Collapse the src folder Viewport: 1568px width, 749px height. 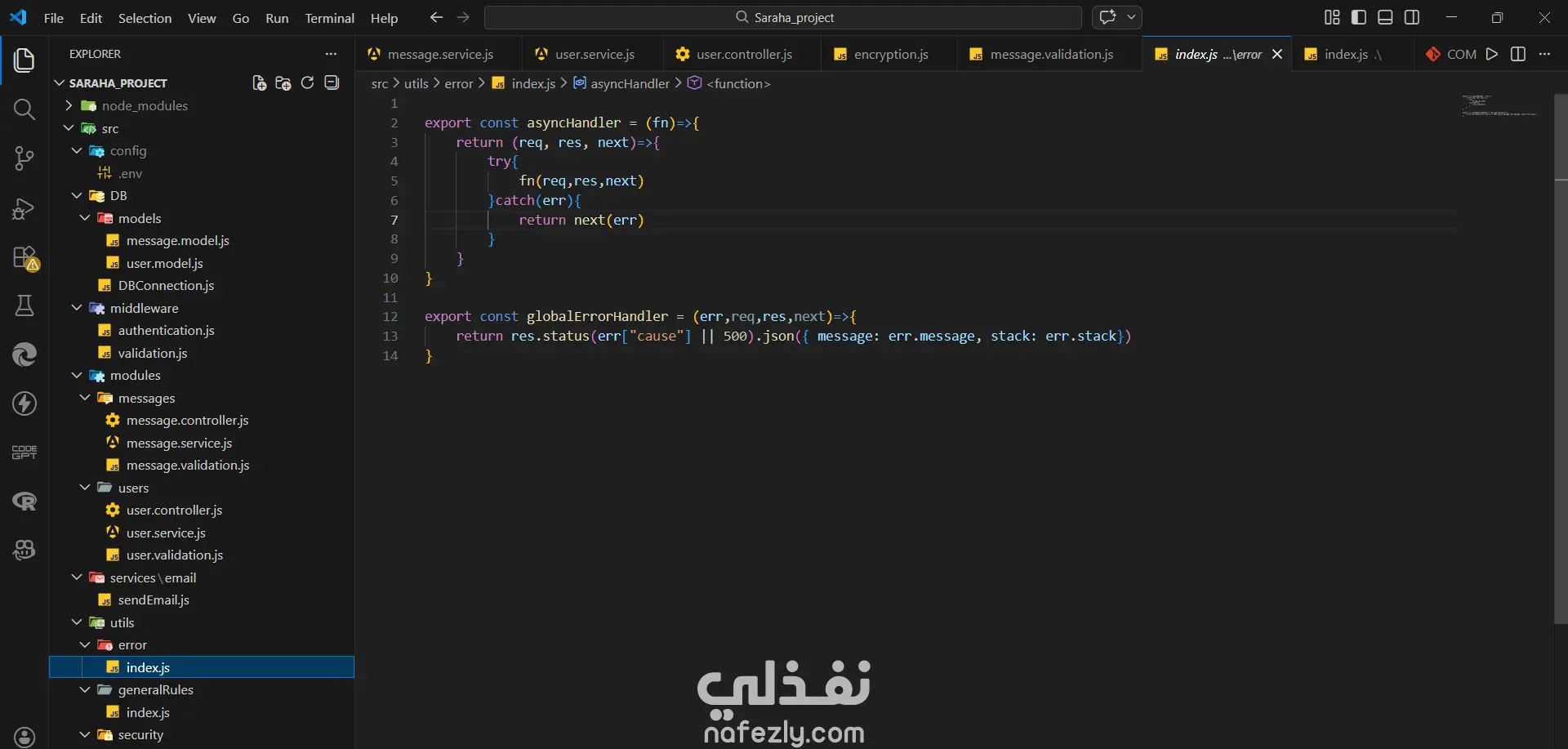pos(69,128)
